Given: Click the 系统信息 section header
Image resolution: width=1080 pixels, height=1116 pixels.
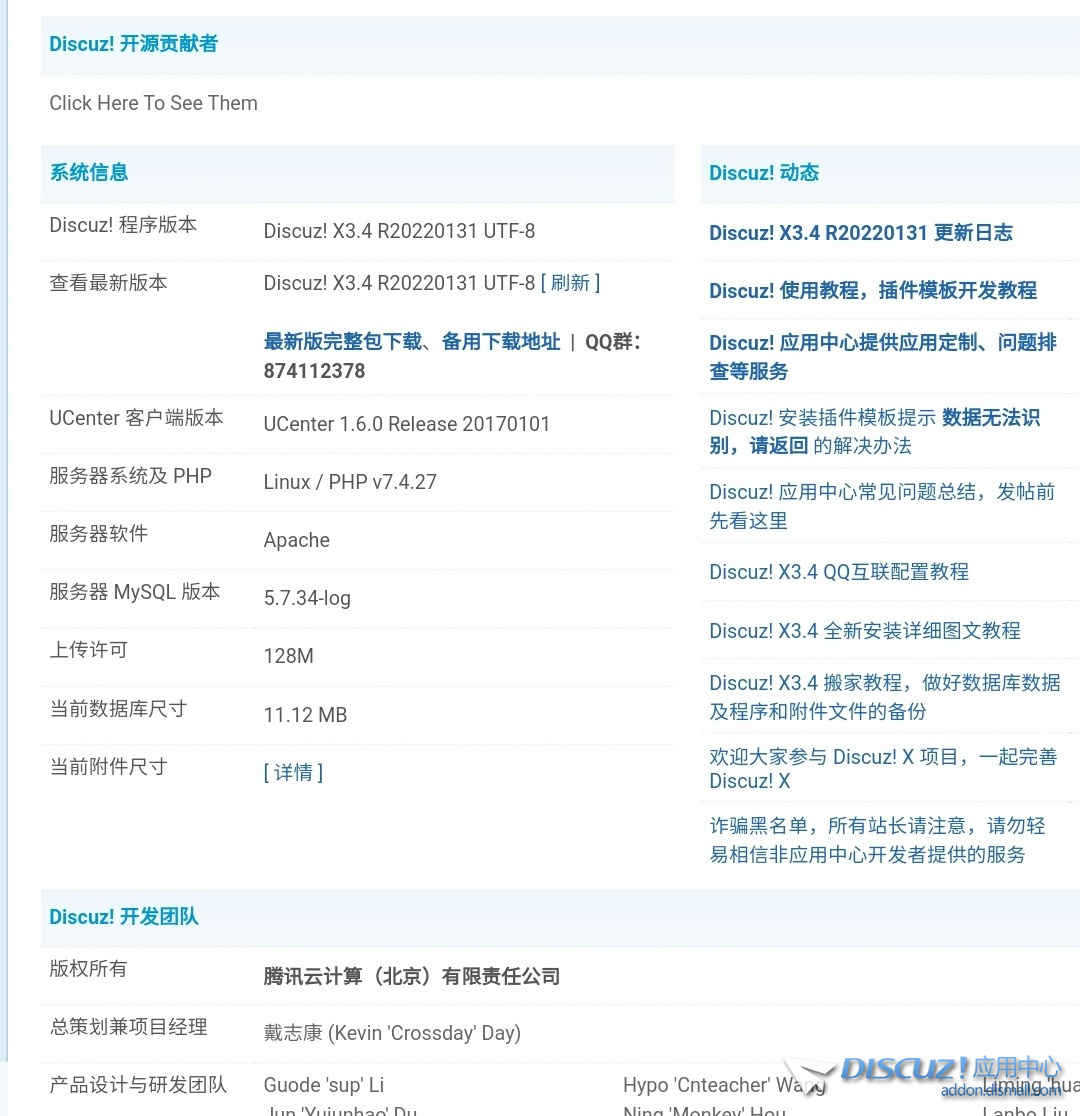Looking at the screenshot, I should [88, 172].
